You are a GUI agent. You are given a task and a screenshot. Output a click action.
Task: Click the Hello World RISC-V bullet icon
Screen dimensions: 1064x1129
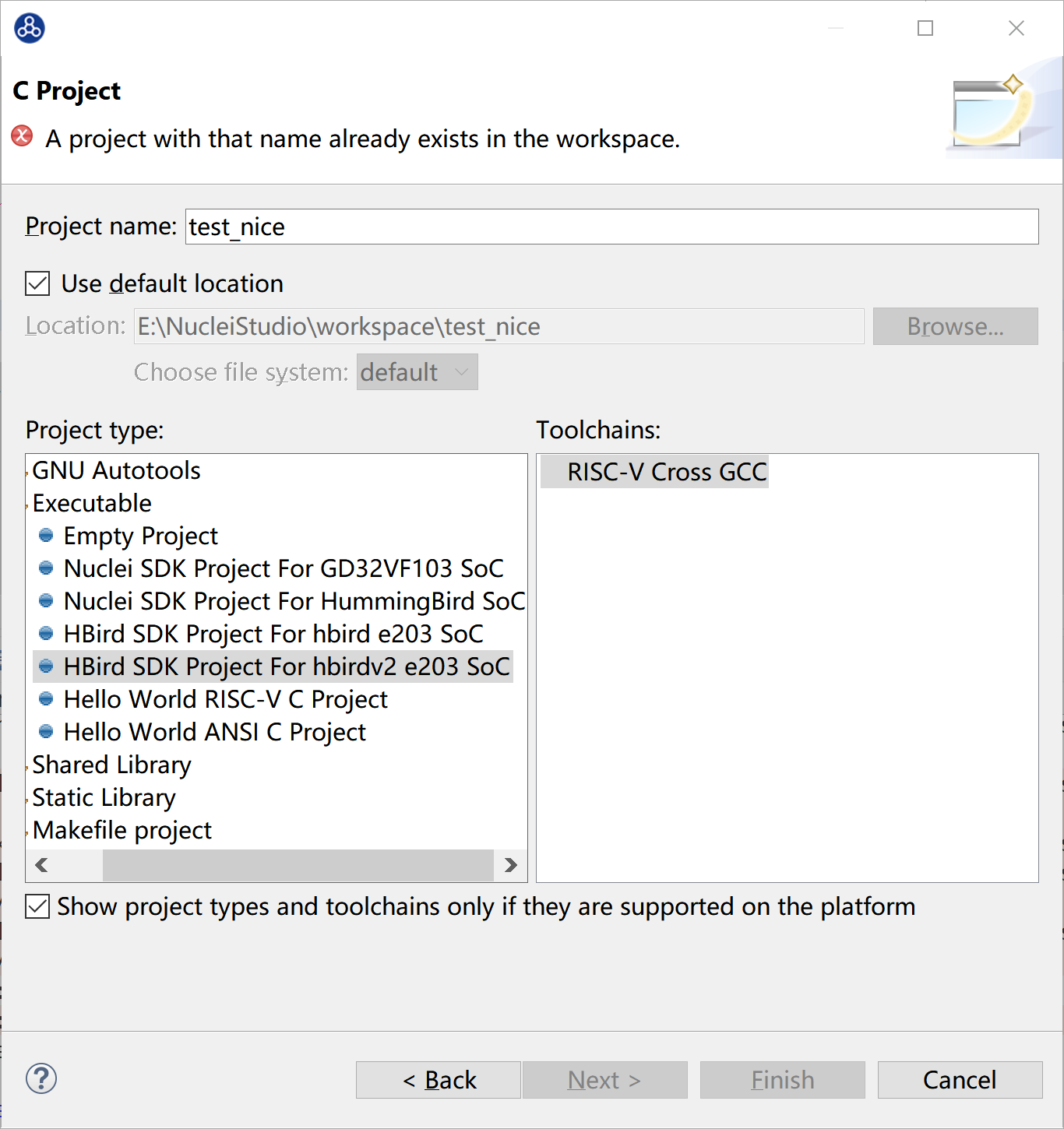click(x=46, y=699)
